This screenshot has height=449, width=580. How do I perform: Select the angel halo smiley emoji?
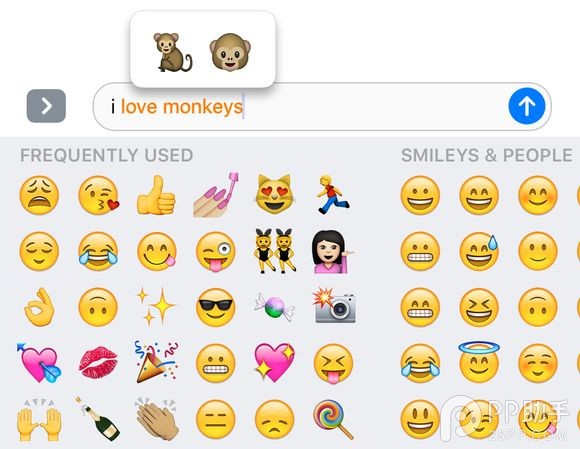[479, 362]
